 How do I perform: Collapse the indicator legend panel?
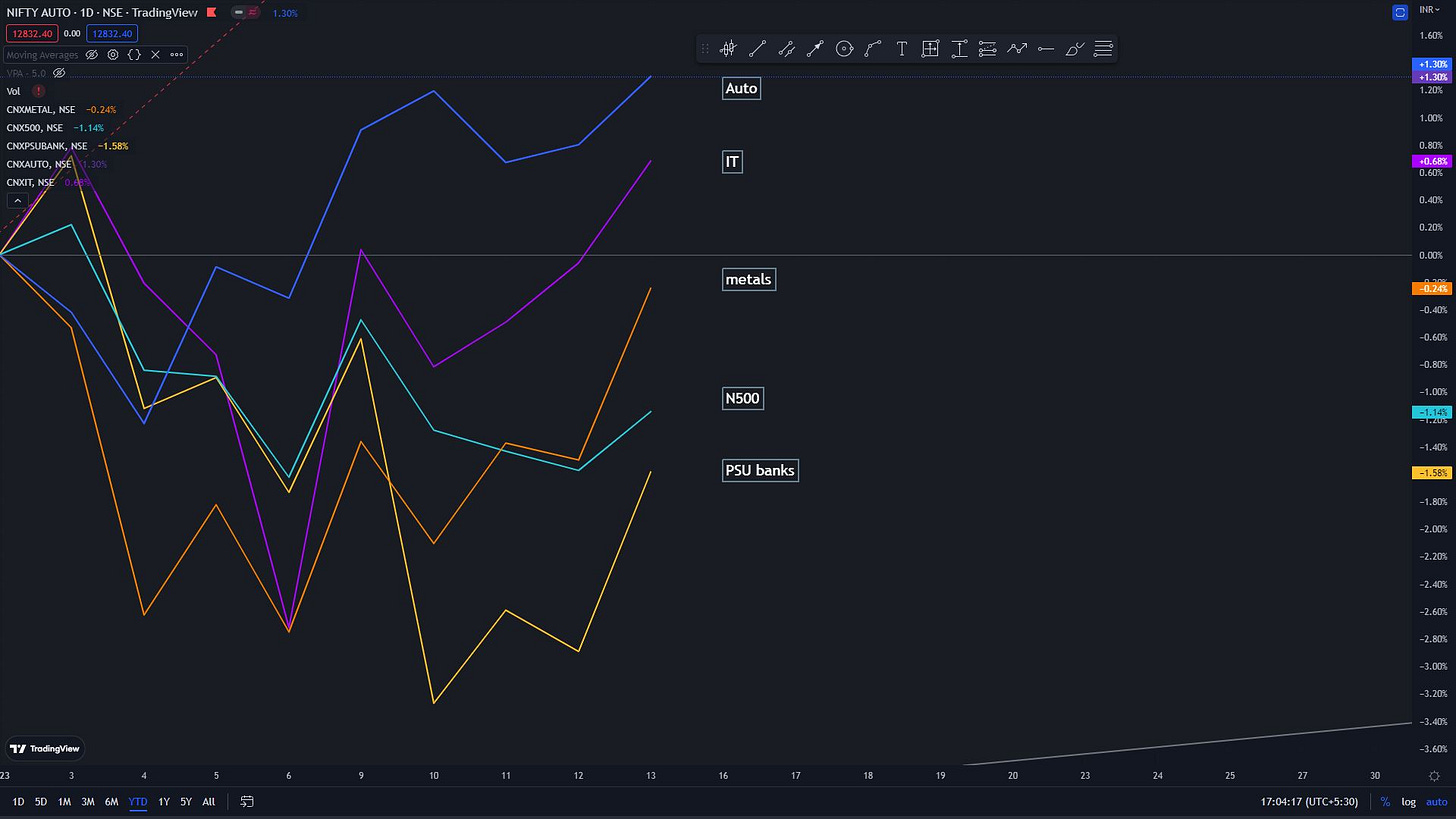point(17,200)
